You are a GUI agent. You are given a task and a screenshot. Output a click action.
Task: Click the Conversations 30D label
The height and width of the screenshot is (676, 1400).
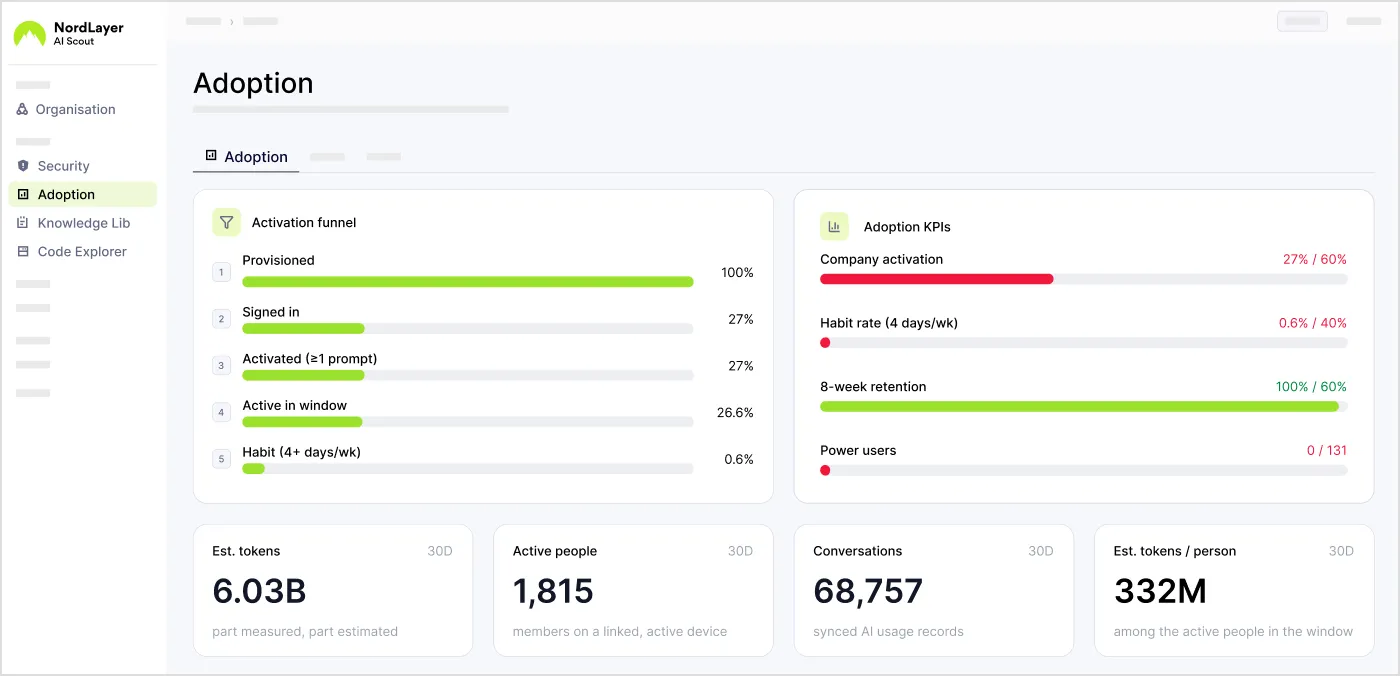coord(1041,551)
